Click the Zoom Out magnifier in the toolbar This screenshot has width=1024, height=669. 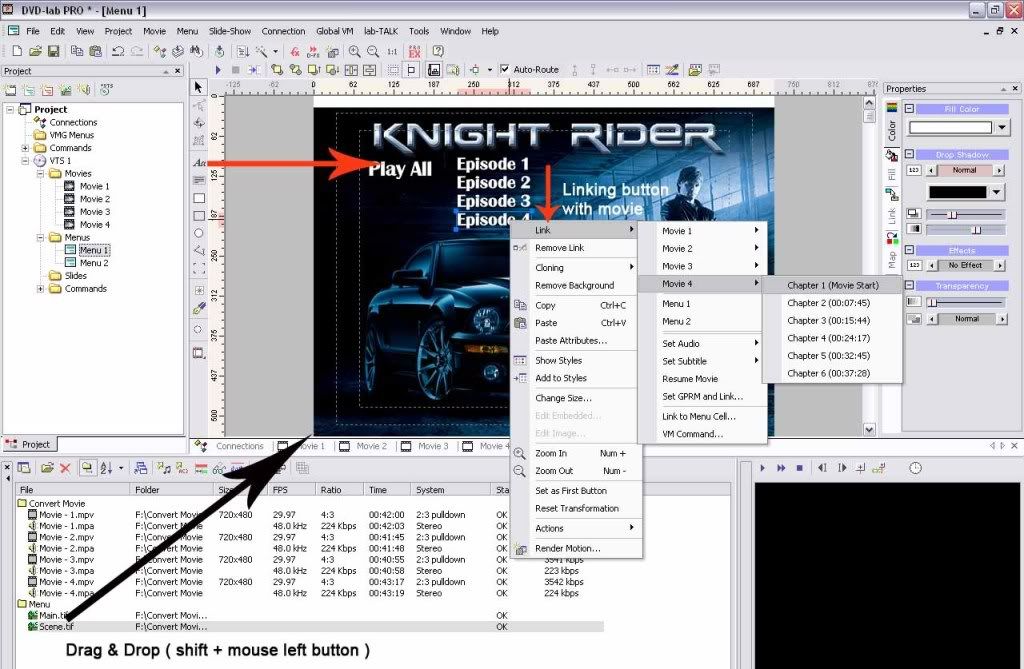[373, 51]
